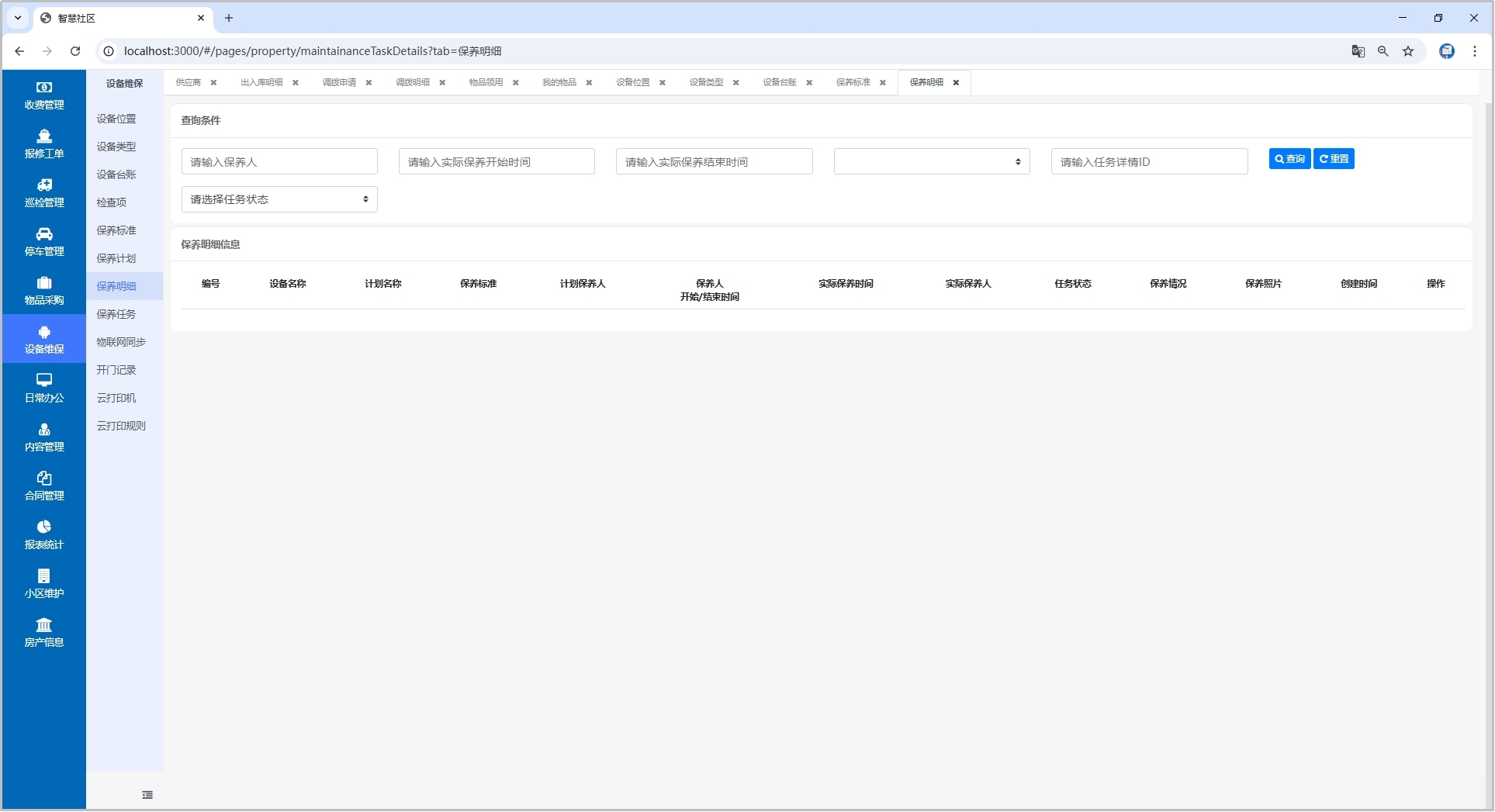Open the 停车管理 car icon module
Screen dimensions: 1495x812
coord(44,242)
